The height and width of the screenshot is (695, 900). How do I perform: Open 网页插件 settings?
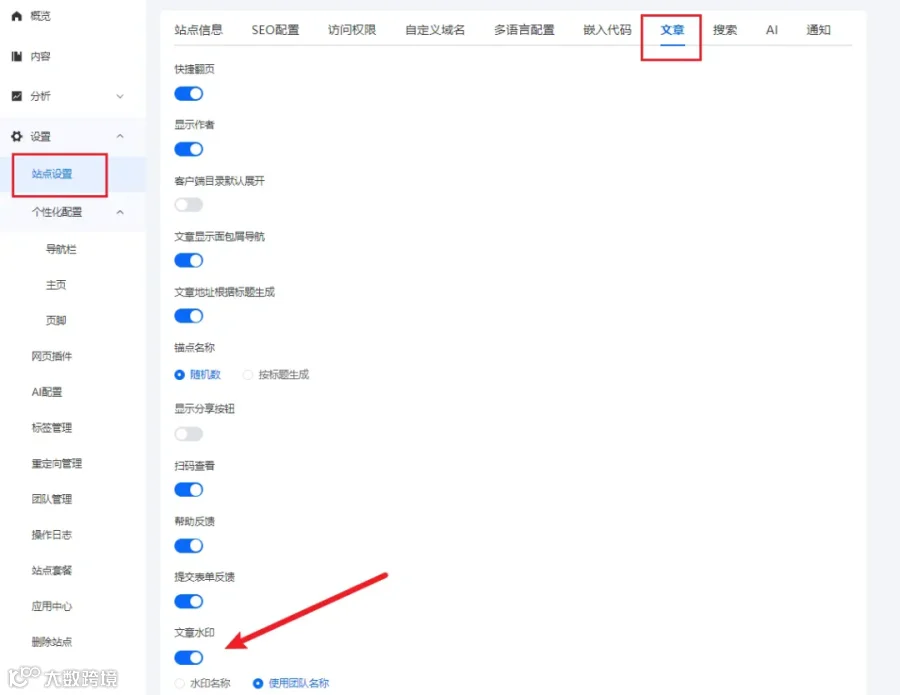[x=52, y=356]
